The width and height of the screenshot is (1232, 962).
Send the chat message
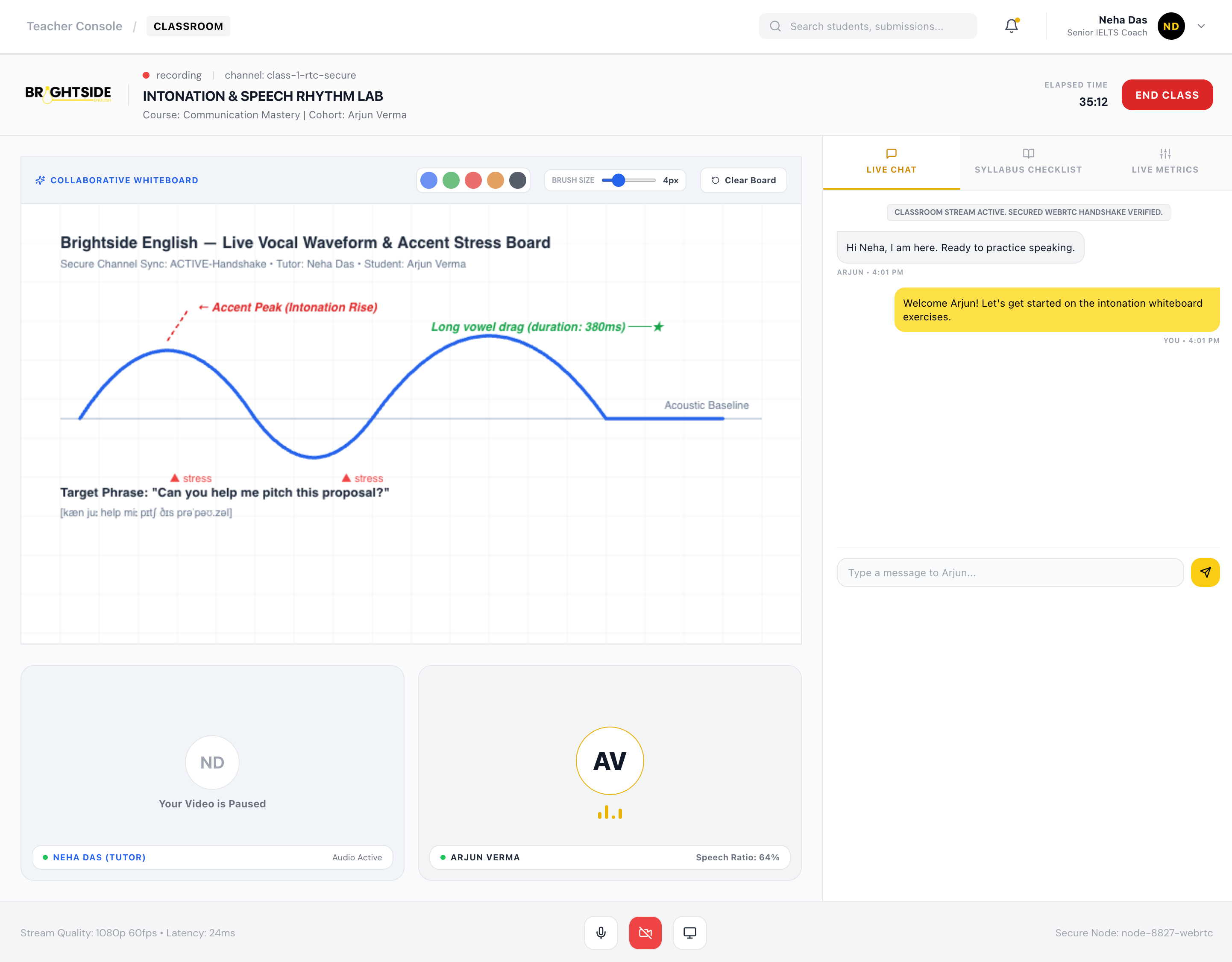coord(1206,572)
